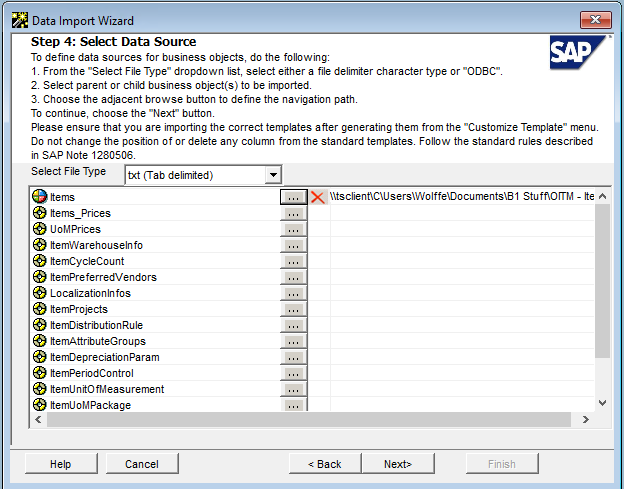Close the Data Import Wizard window
Viewport: 624px width, 489px height.
coord(595,19)
